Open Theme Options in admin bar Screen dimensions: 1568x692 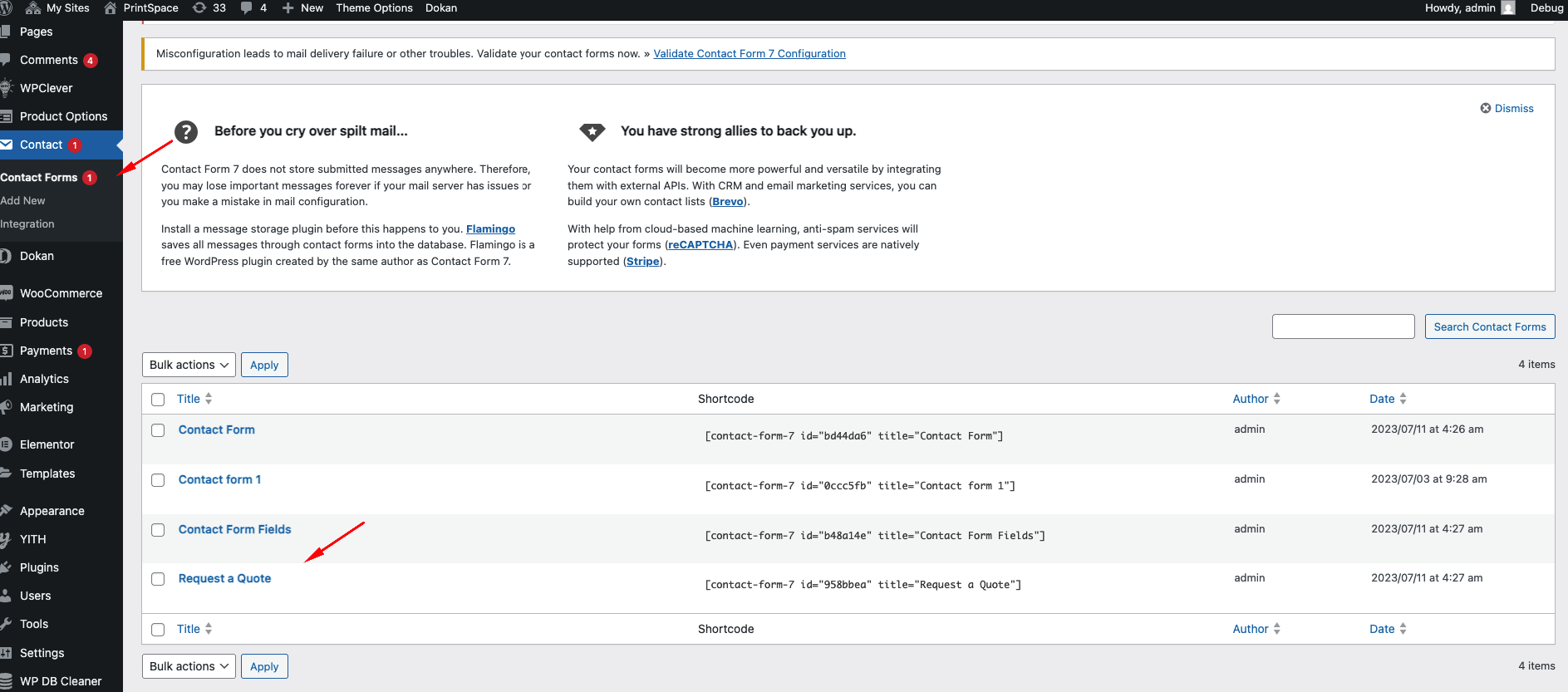[374, 7]
